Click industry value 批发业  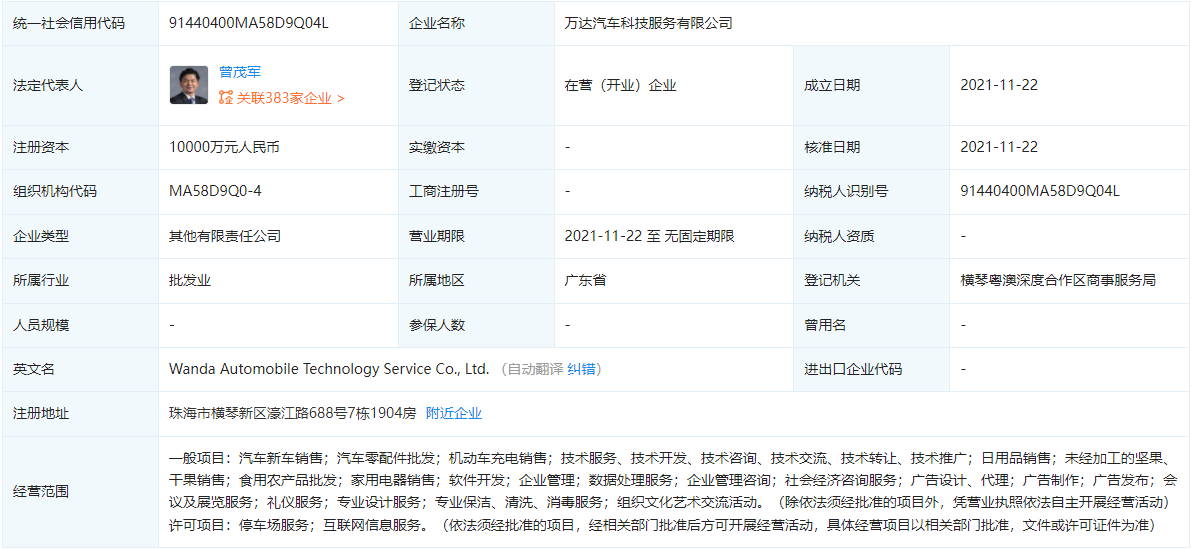click(189, 281)
